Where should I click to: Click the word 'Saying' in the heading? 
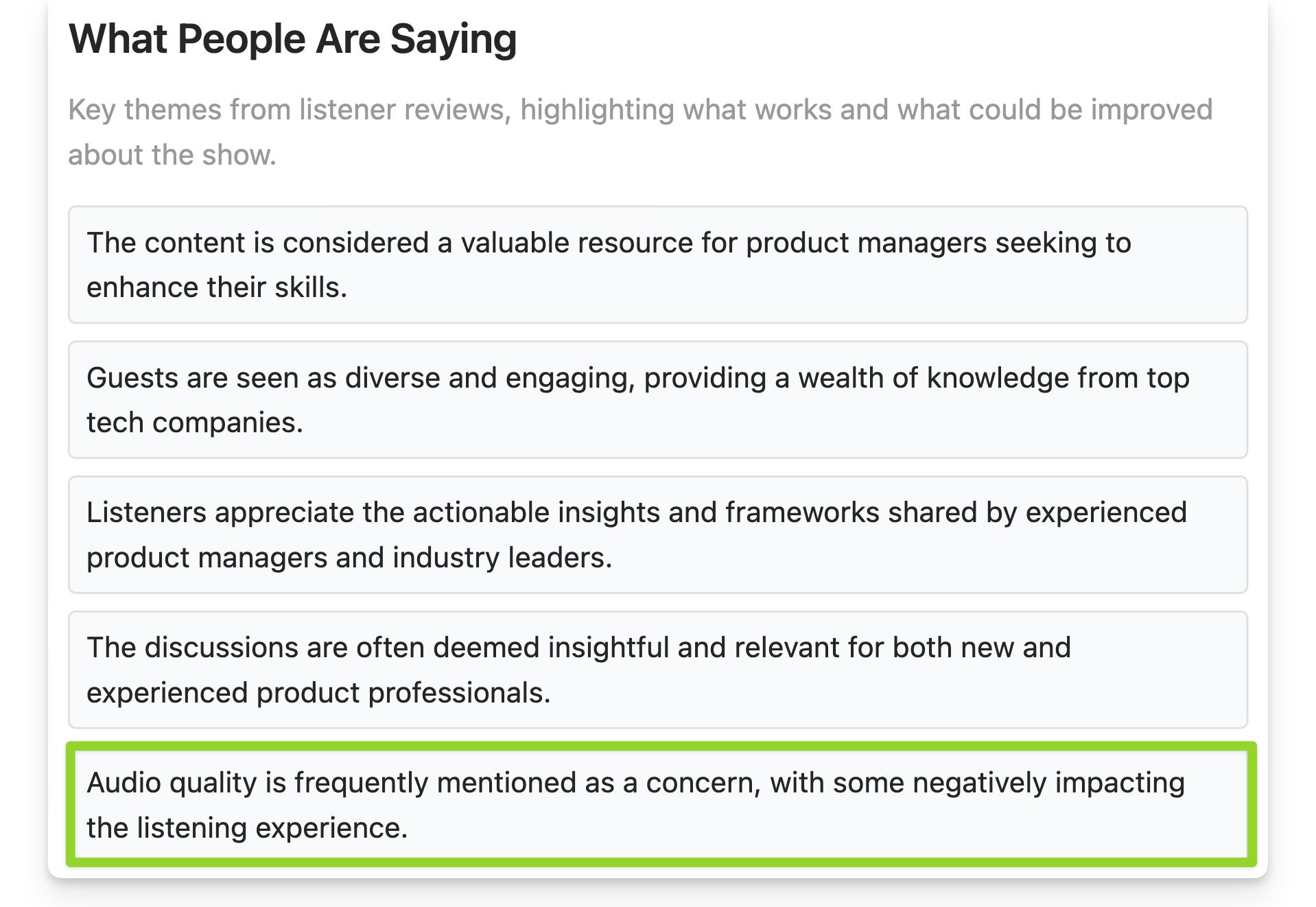tap(454, 40)
